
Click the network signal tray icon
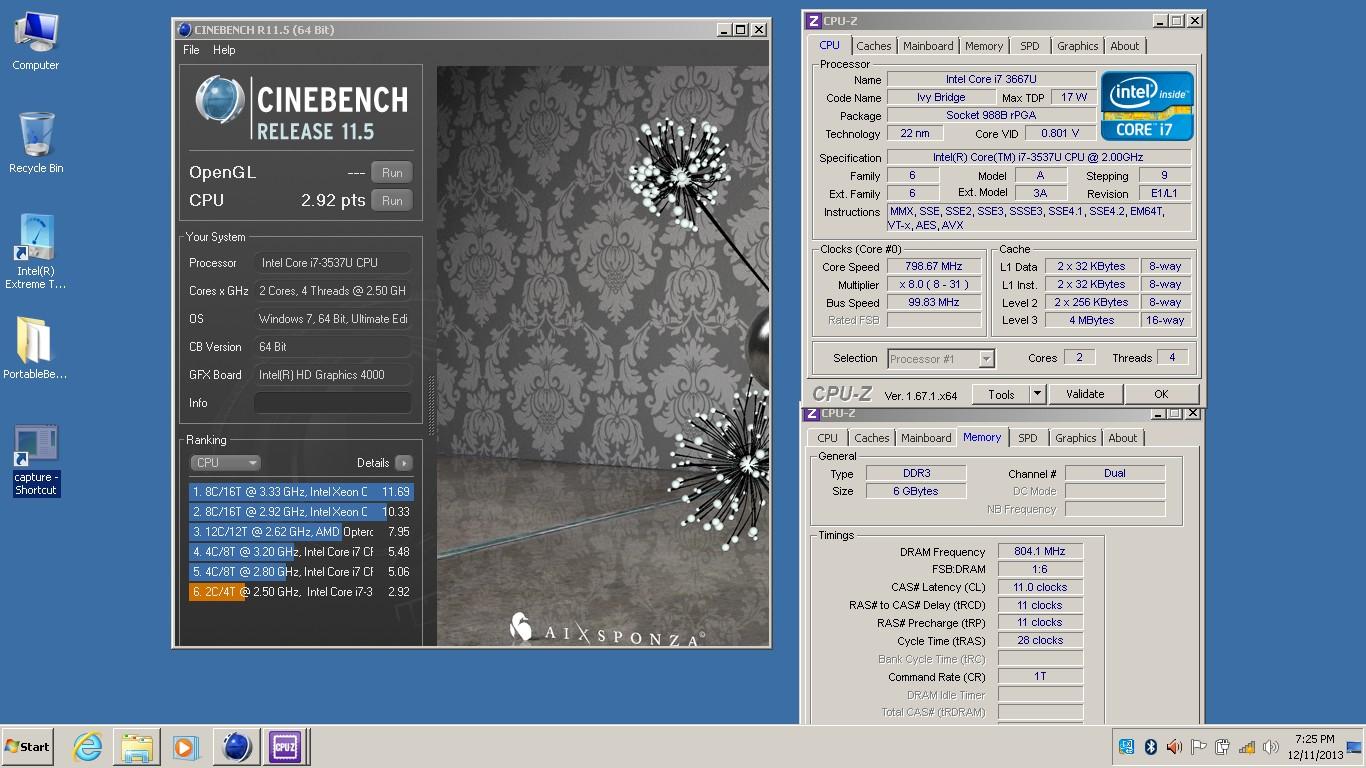(x=1246, y=747)
